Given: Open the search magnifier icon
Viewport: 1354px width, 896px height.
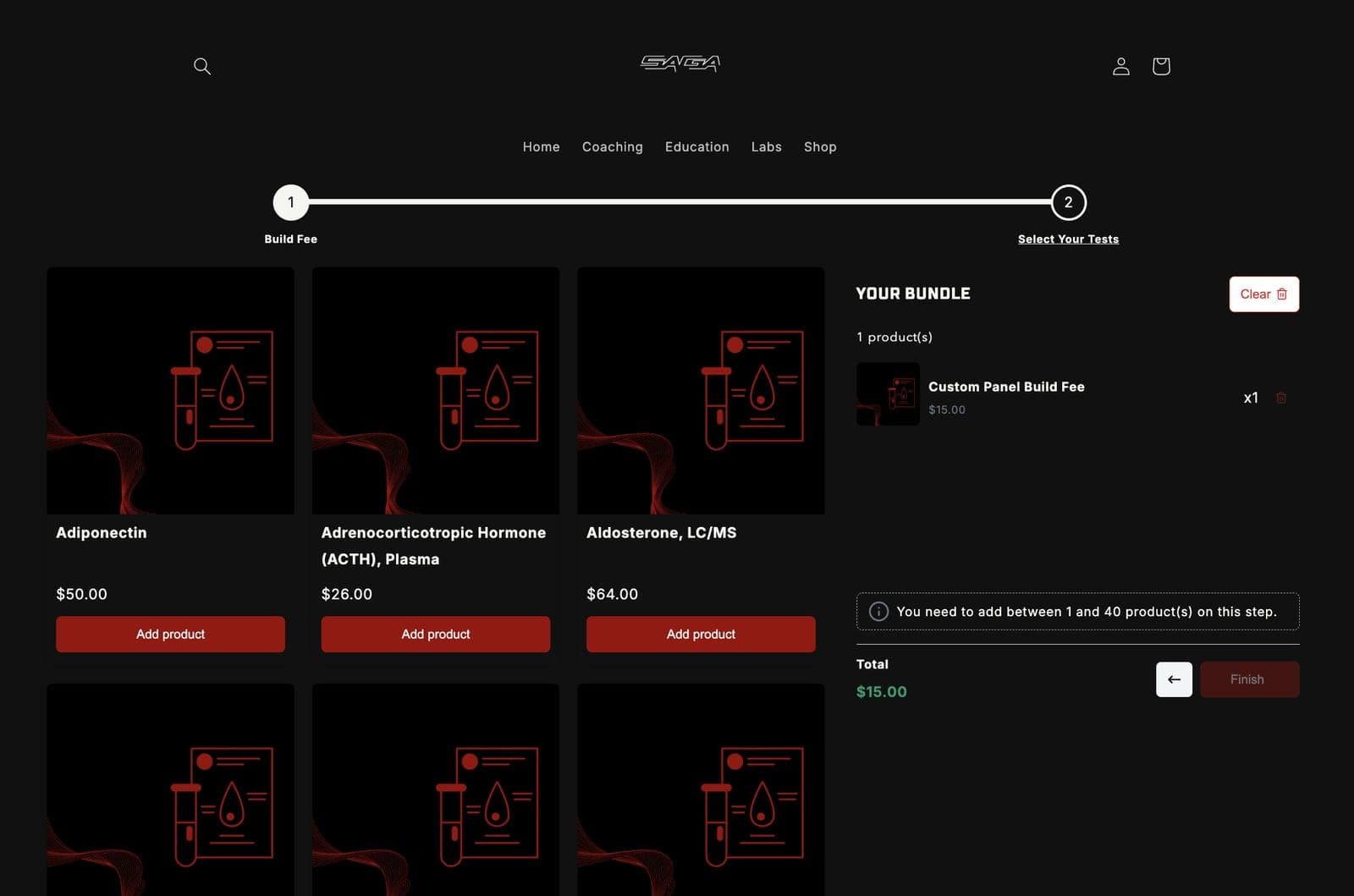Looking at the screenshot, I should click(x=201, y=66).
